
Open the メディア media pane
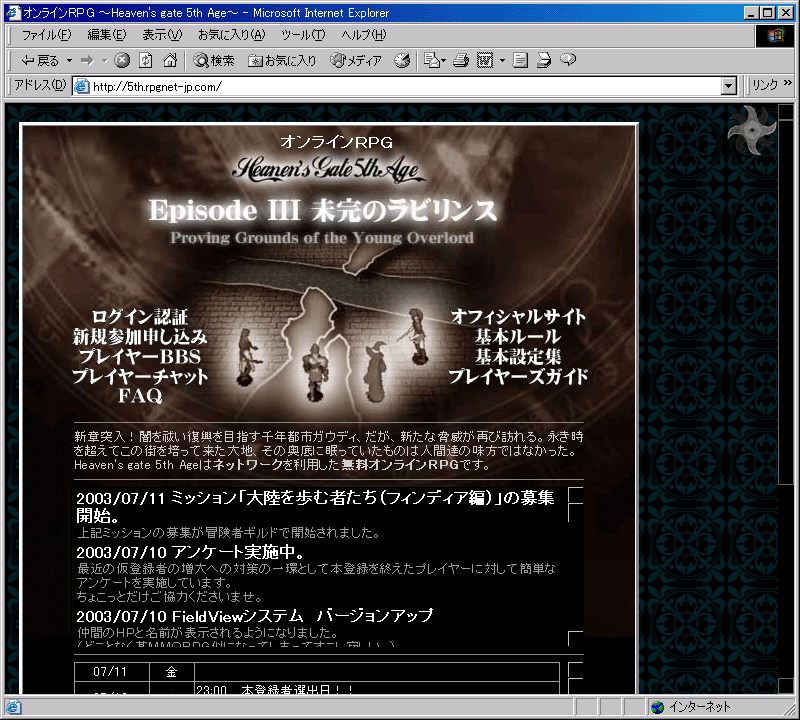click(x=356, y=60)
